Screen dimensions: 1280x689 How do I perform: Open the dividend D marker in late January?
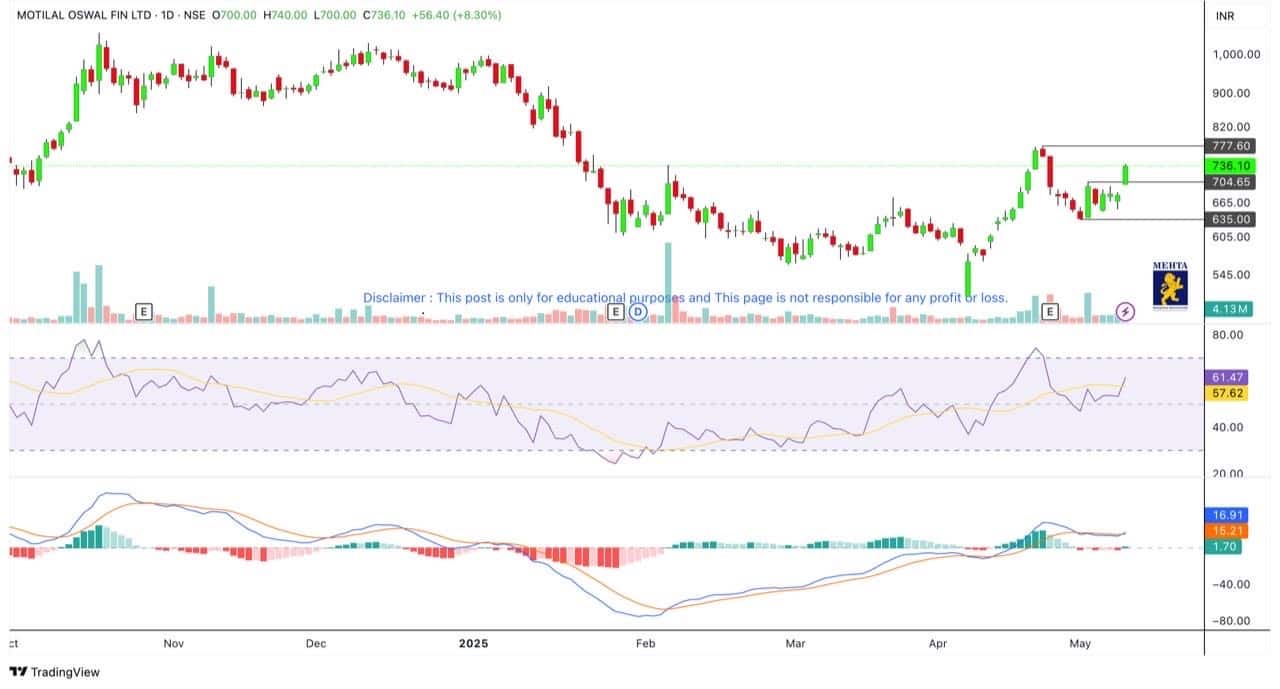pyautogui.click(x=637, y=312)
